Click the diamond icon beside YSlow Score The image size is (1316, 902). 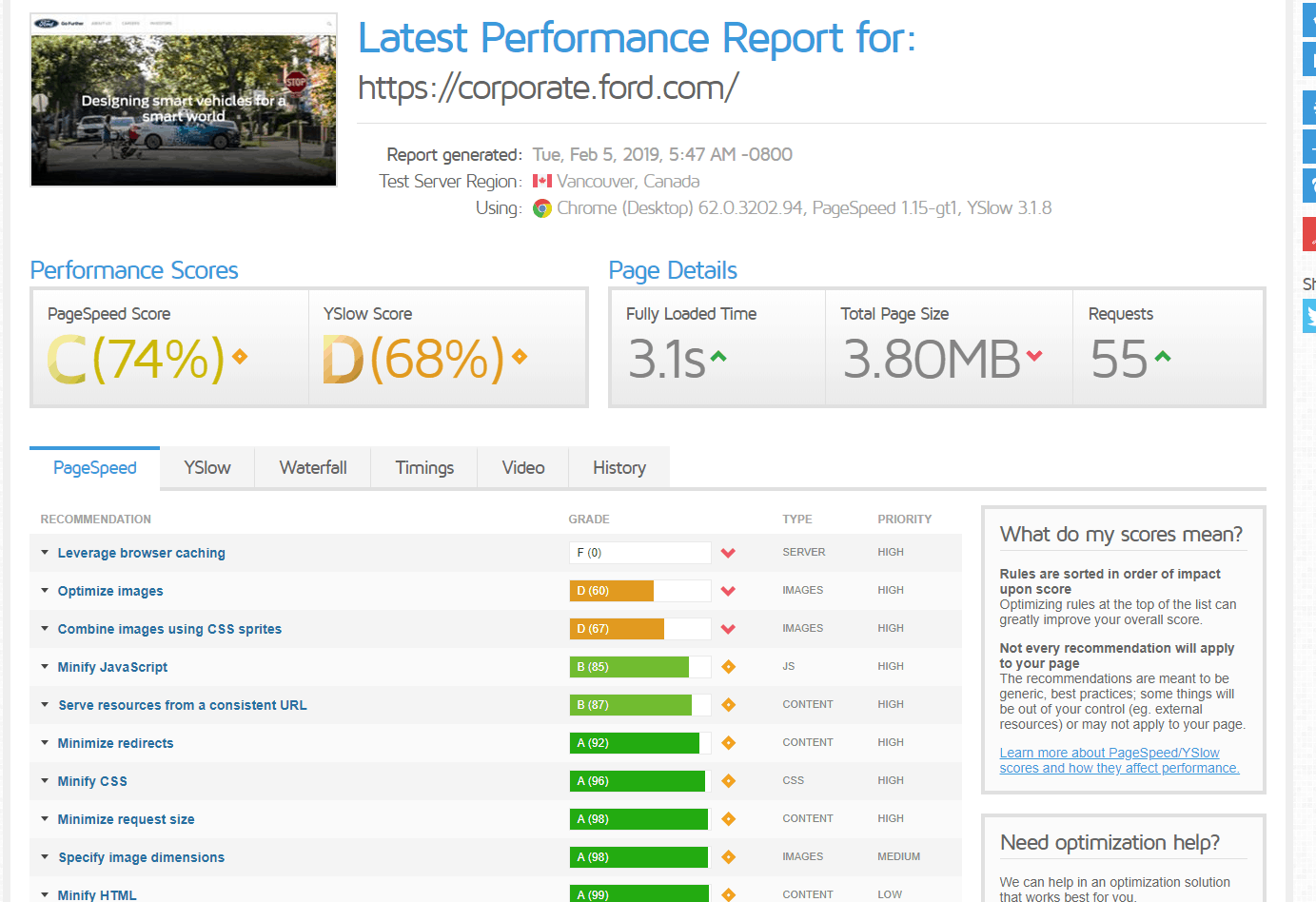point(520,357)
